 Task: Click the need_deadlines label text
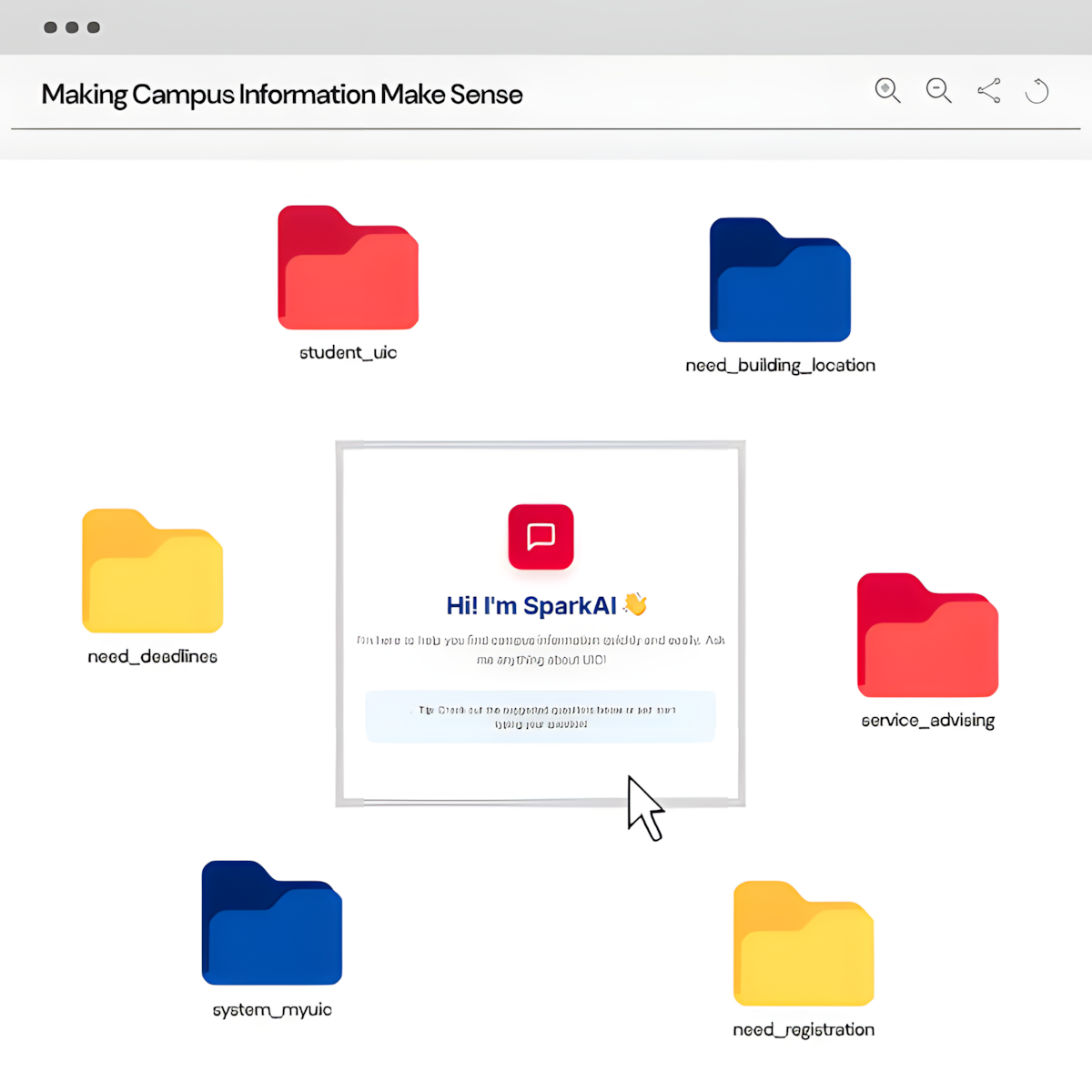(153, 657)
